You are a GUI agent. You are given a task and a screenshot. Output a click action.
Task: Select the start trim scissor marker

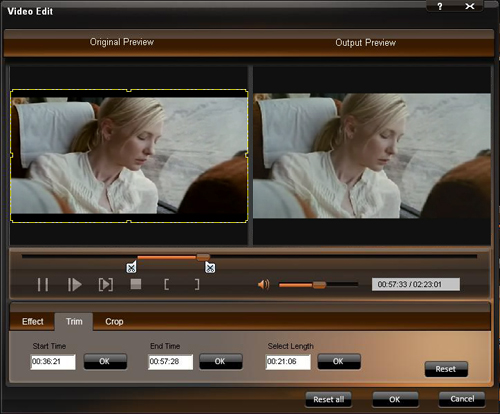131,268
